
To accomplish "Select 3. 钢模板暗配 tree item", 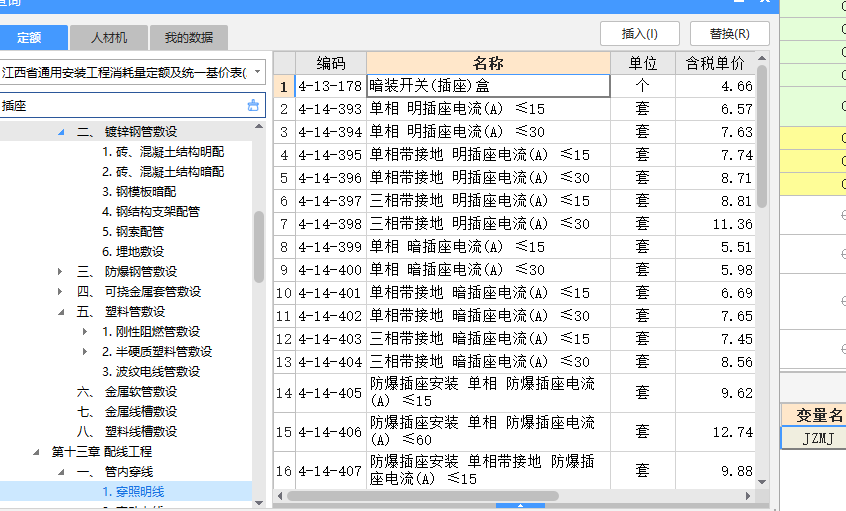I will pyautogui.click(x=139, y=192).
